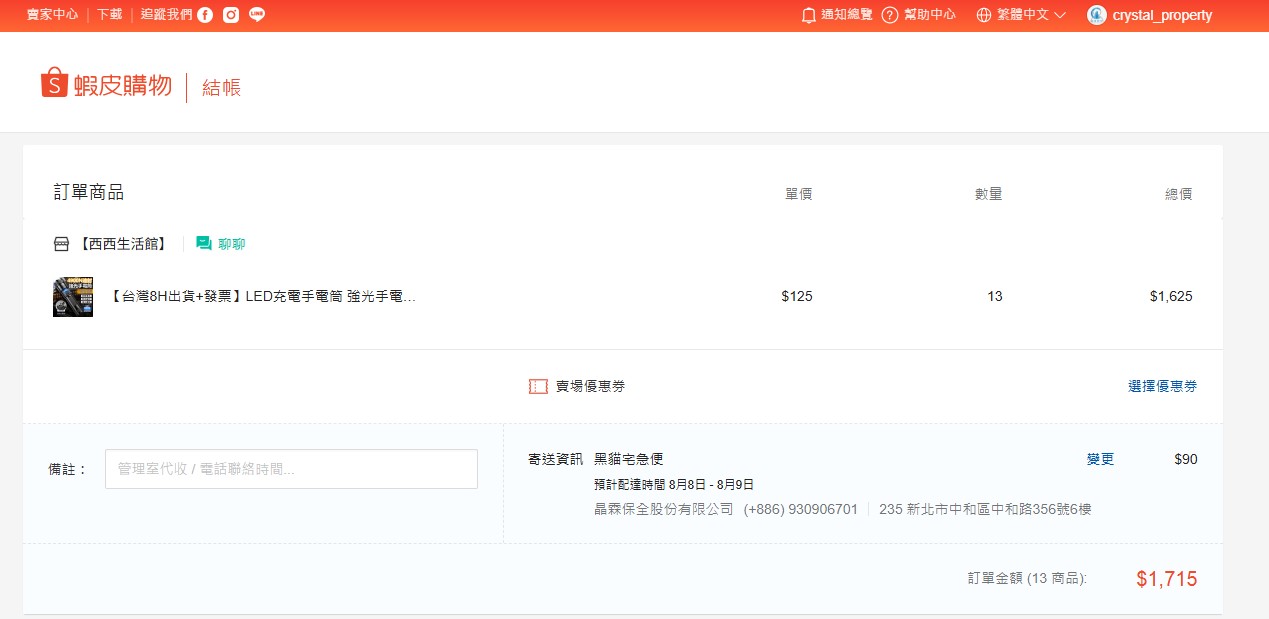The image size is (1269, 619).
Task: Open the crystal_property account name
Action: pyautogui.click(x=1162, y=15)
